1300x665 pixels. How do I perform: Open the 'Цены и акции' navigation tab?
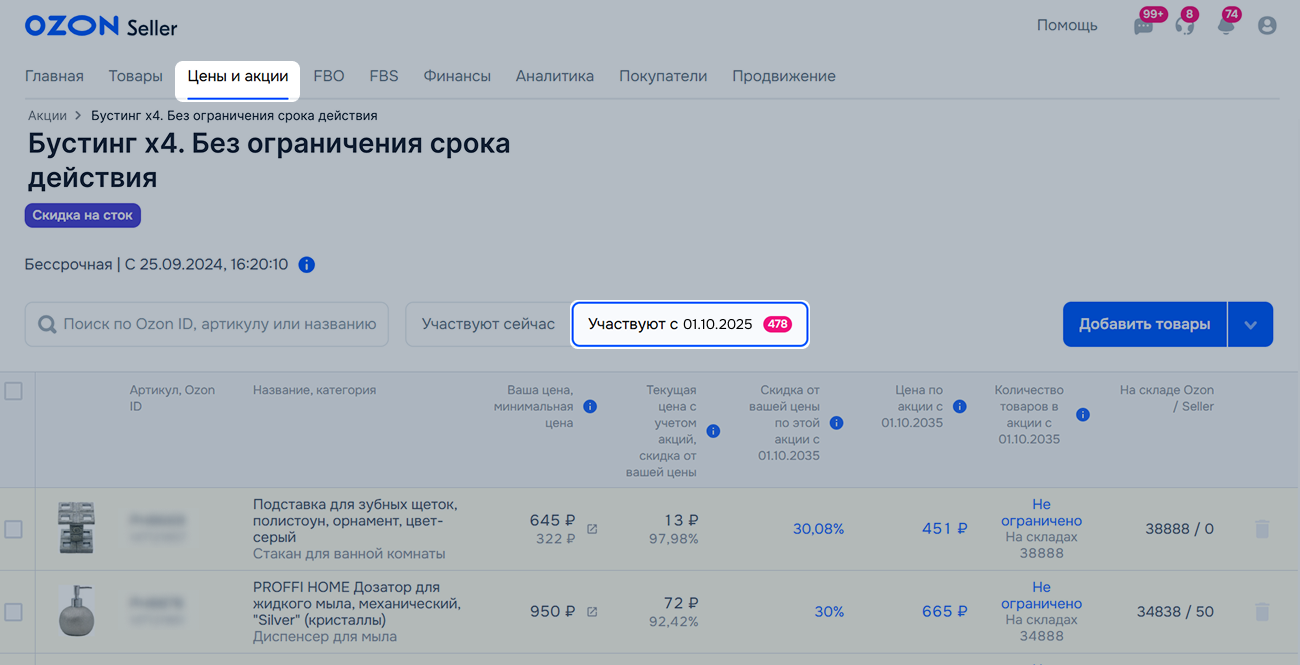point(238,76)
